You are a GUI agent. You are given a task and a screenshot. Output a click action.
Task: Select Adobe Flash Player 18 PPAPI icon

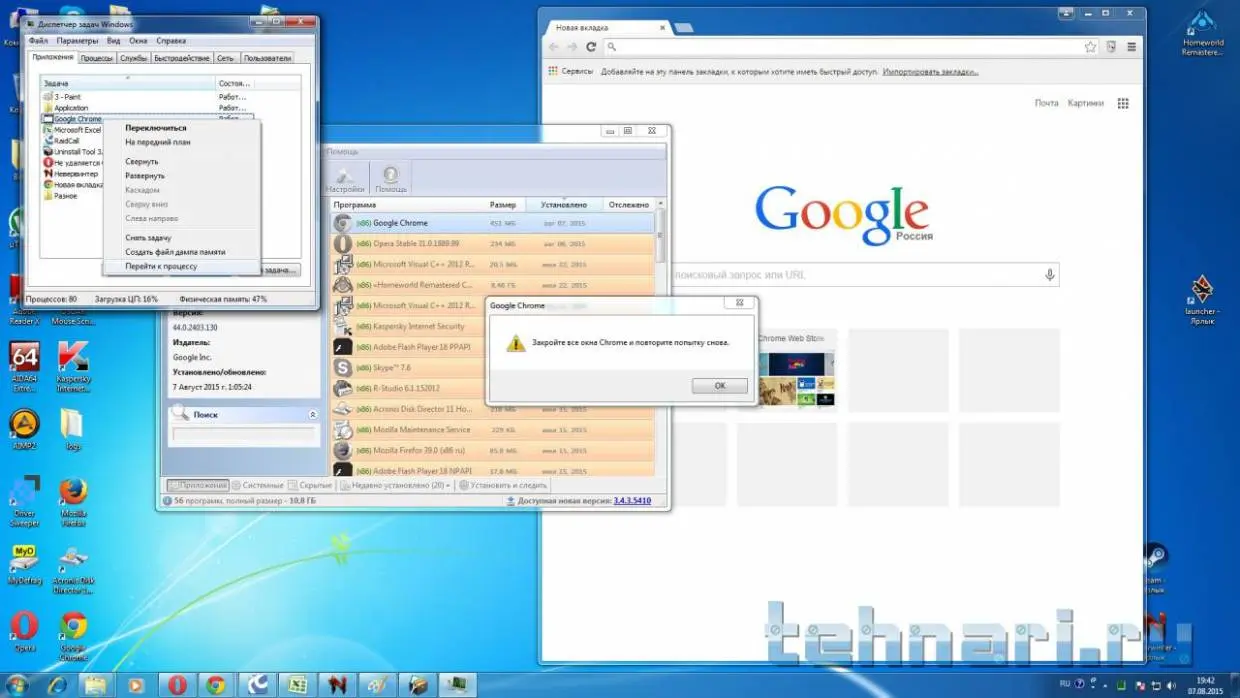[x=342, y=347]
